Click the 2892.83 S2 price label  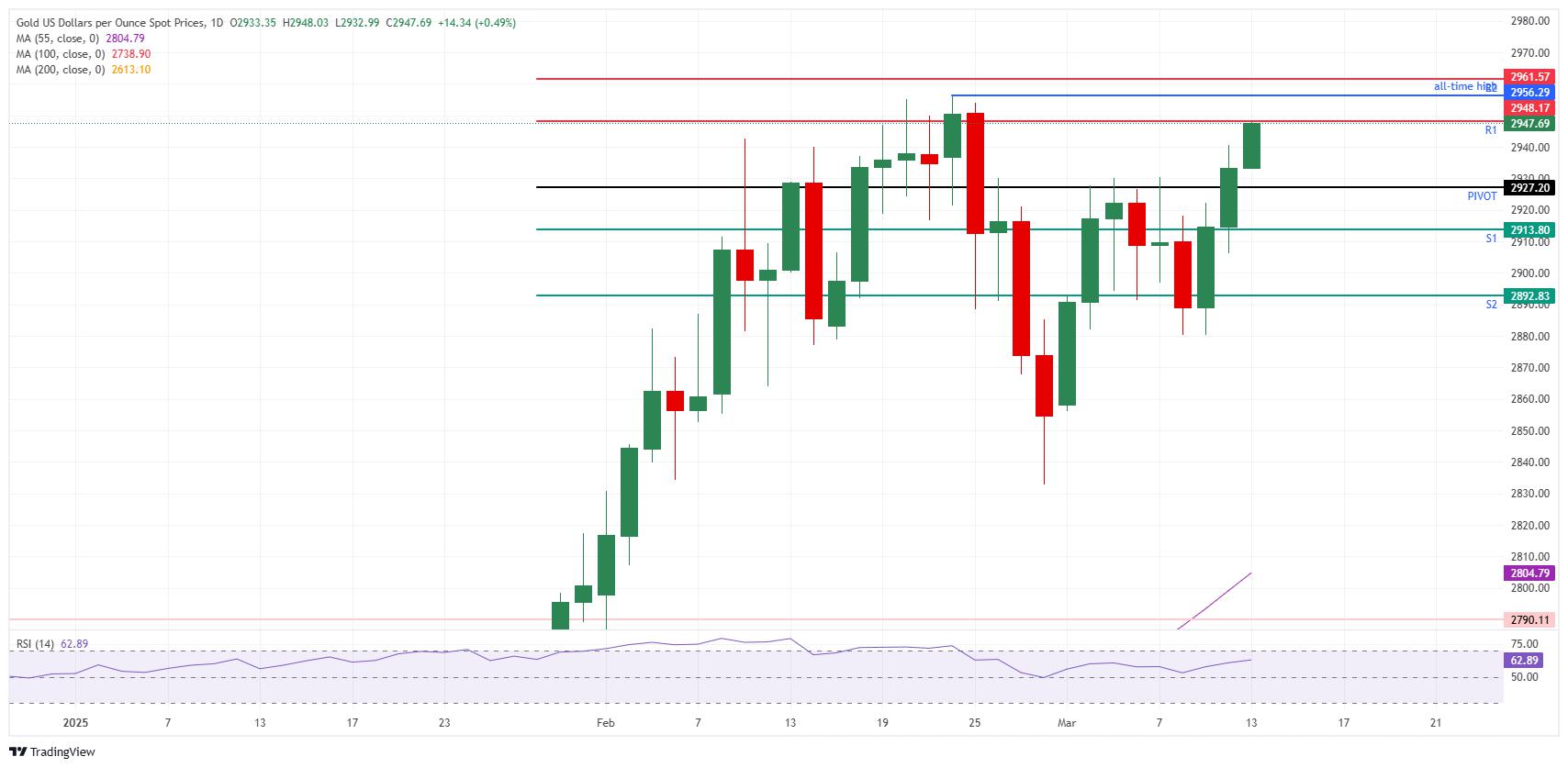click(1529, 296)
